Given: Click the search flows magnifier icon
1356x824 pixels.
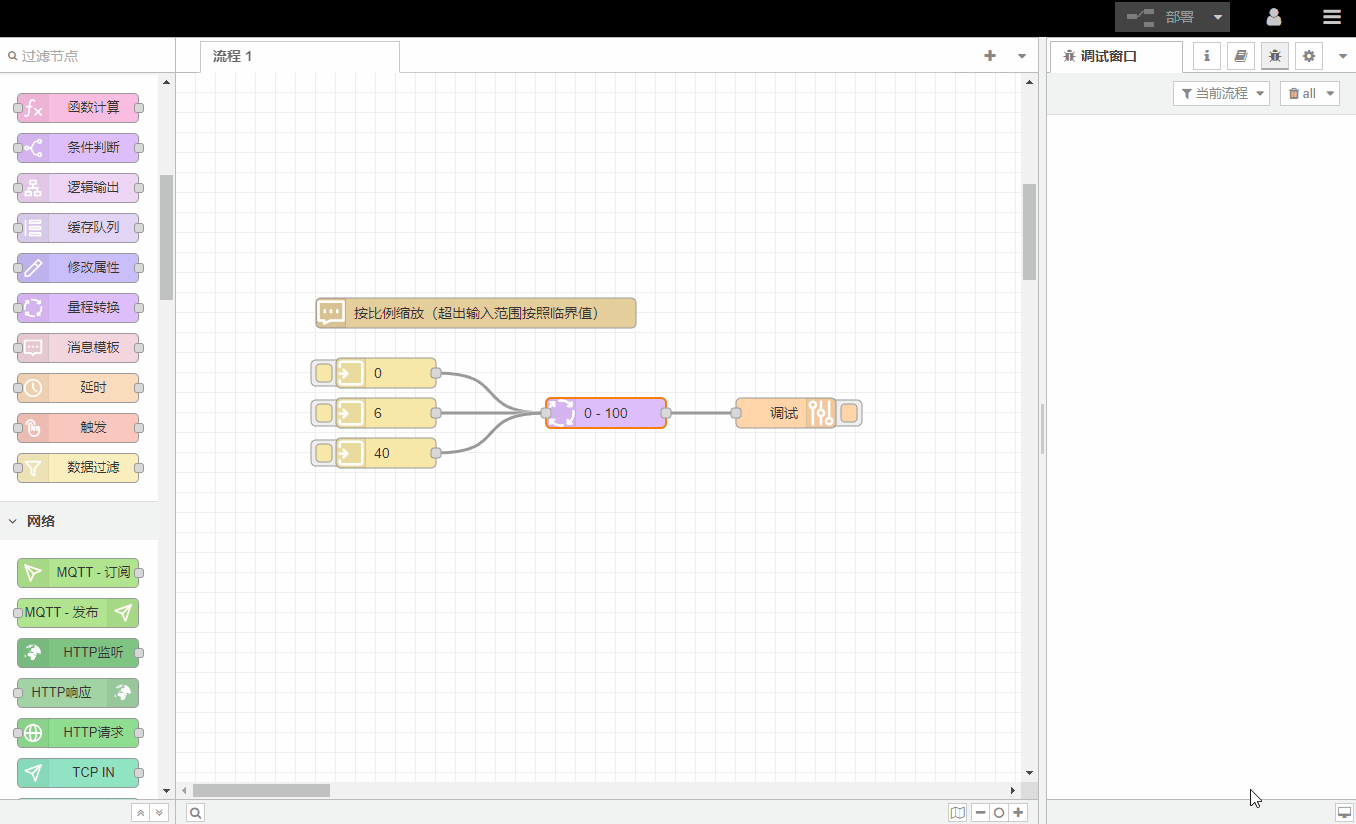Looking at the screenshot, I should click(196, 813).
